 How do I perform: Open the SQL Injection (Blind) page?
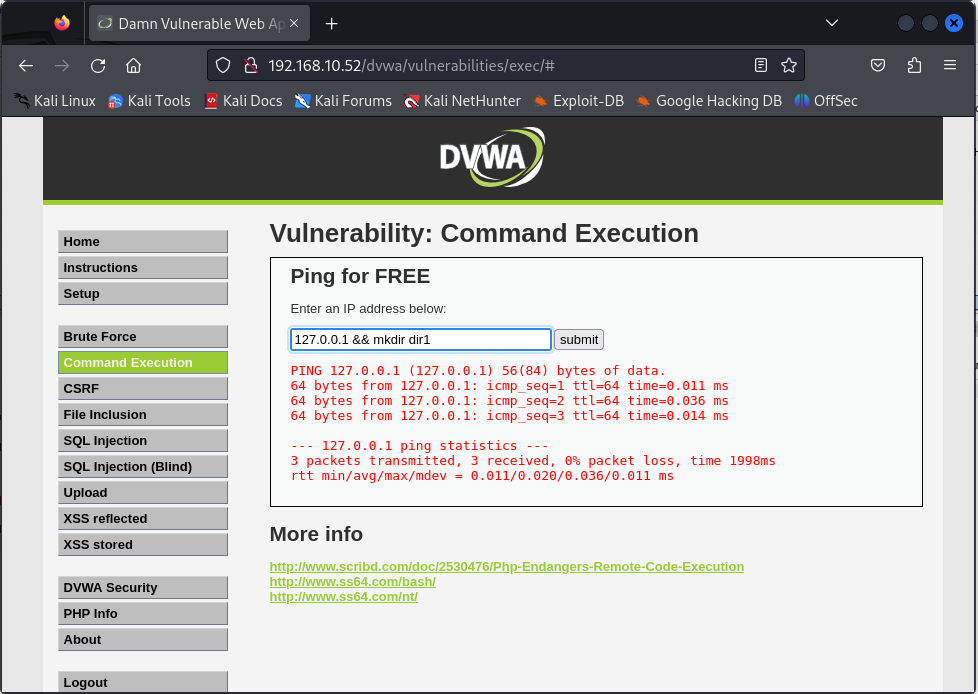143,466
